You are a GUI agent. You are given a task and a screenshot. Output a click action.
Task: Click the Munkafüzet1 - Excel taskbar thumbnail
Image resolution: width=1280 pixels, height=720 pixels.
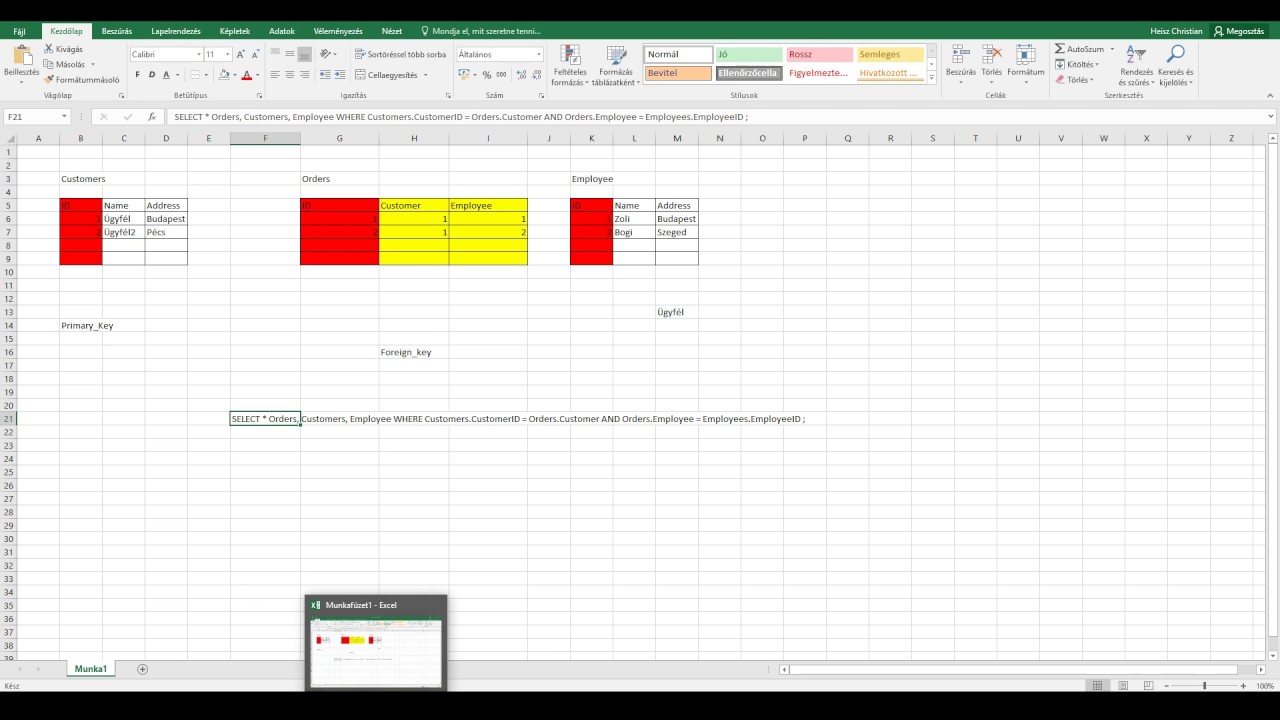pyautogui.click(x=376, y=643)
